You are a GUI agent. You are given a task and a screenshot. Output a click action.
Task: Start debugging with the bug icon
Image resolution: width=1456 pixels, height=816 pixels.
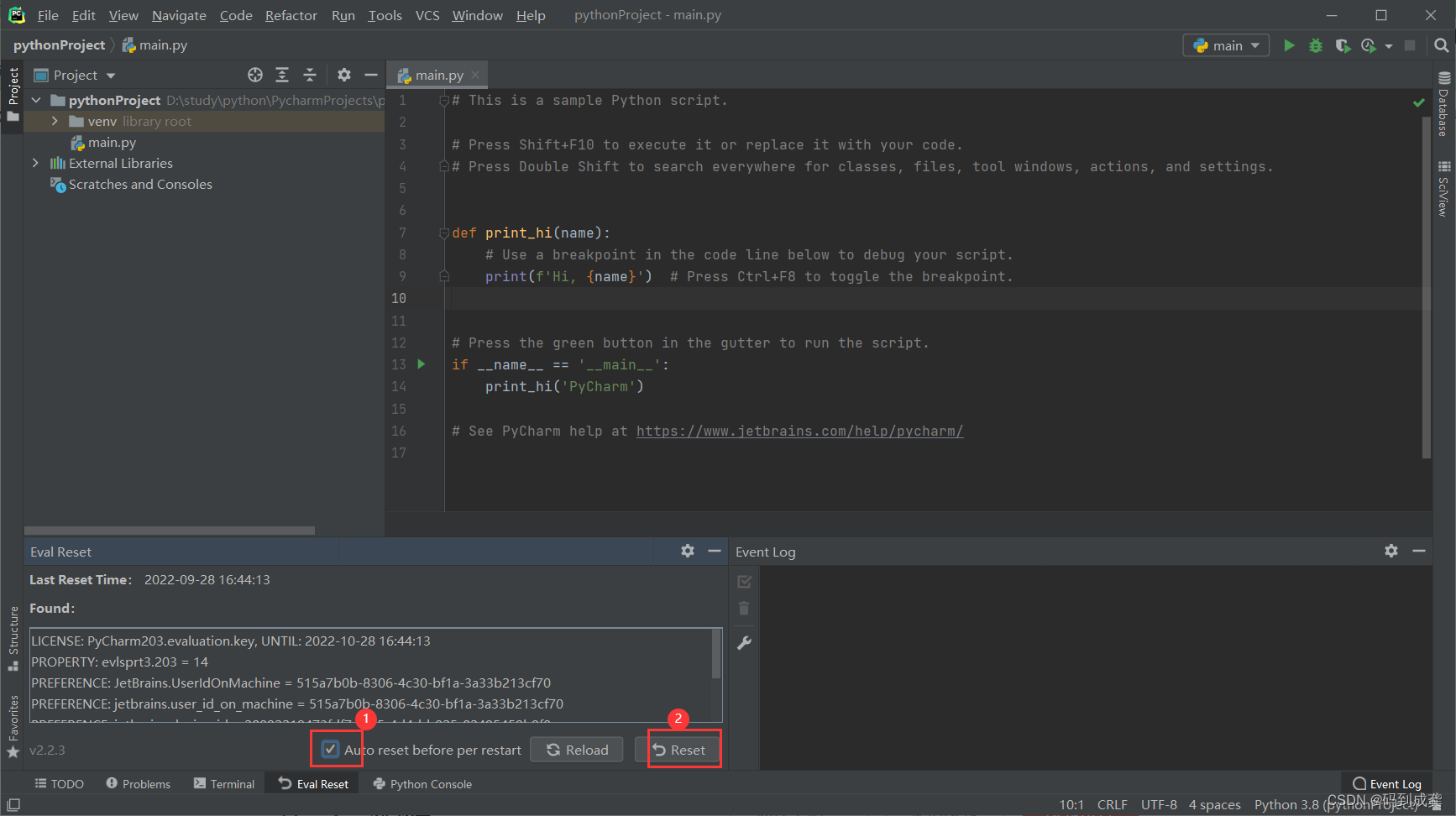[x=1315, y=44]
